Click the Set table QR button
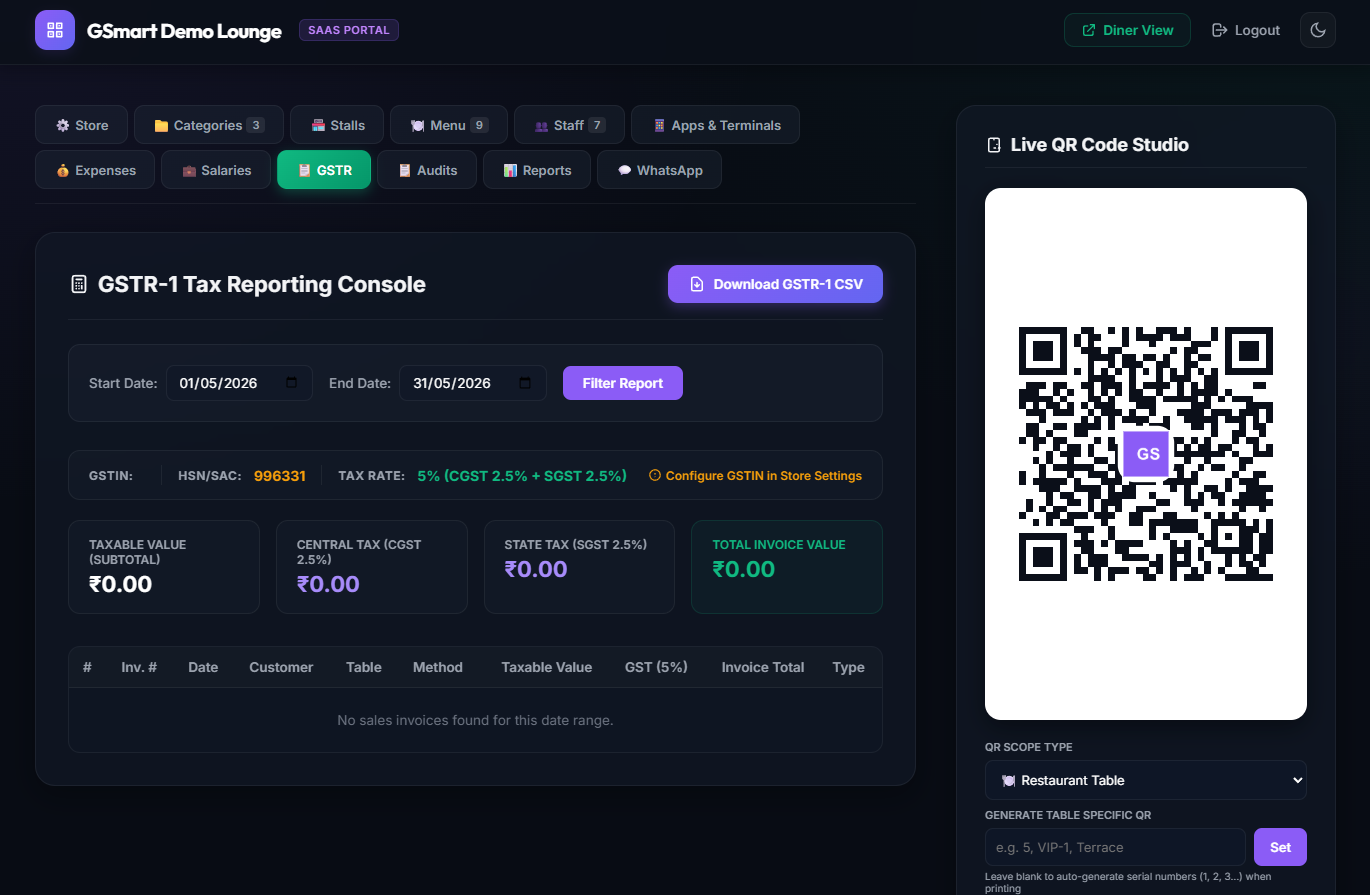The image size is (1370, 895). pyautogui.click(x=1280, y=847)
